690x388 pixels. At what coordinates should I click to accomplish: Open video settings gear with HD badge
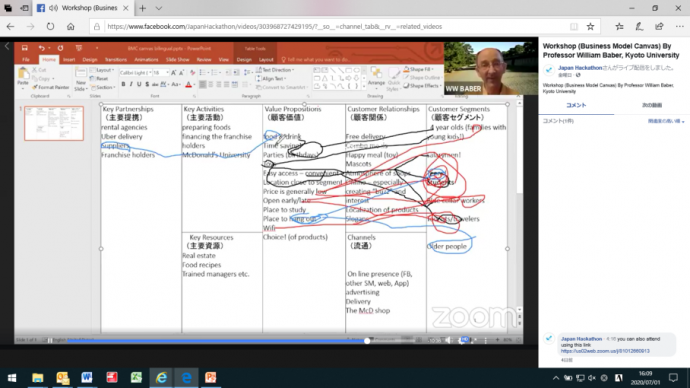(x=463, y=340)
